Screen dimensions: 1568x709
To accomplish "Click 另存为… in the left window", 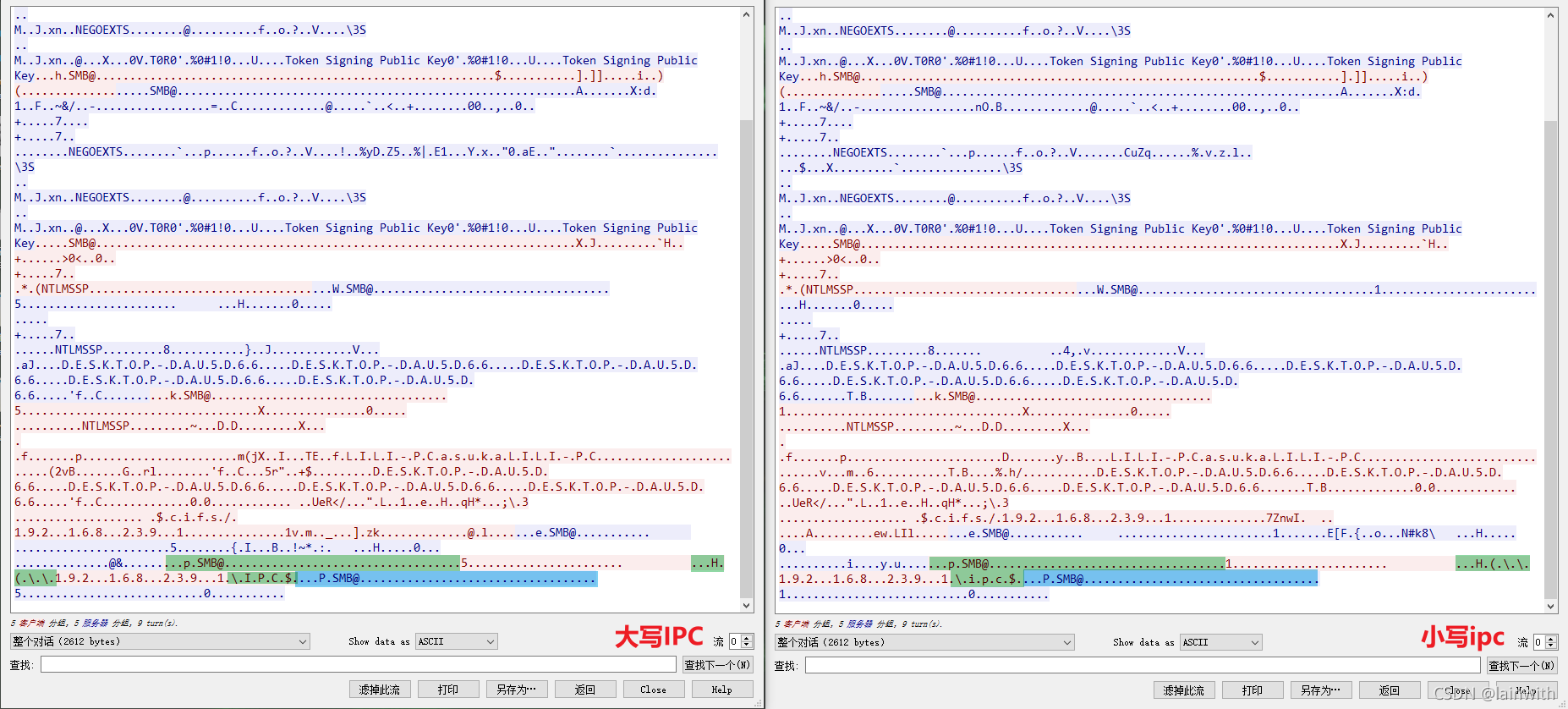I will (517, 690).
